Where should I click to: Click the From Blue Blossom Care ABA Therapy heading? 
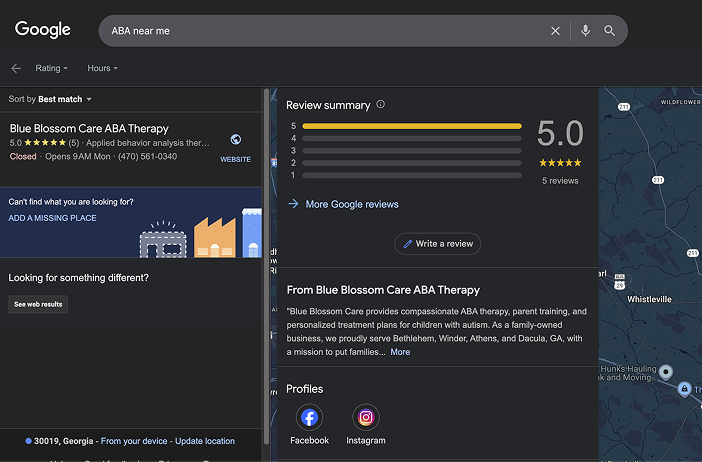383,290
